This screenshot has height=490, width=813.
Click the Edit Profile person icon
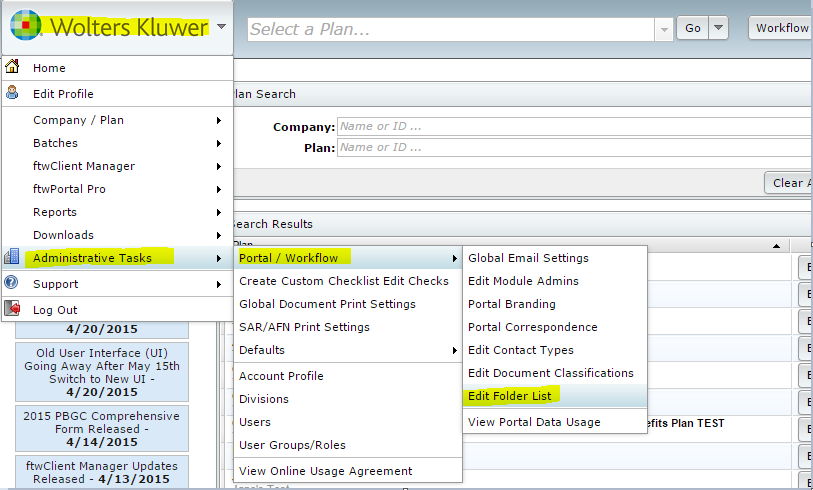click(x=12, y=93)
